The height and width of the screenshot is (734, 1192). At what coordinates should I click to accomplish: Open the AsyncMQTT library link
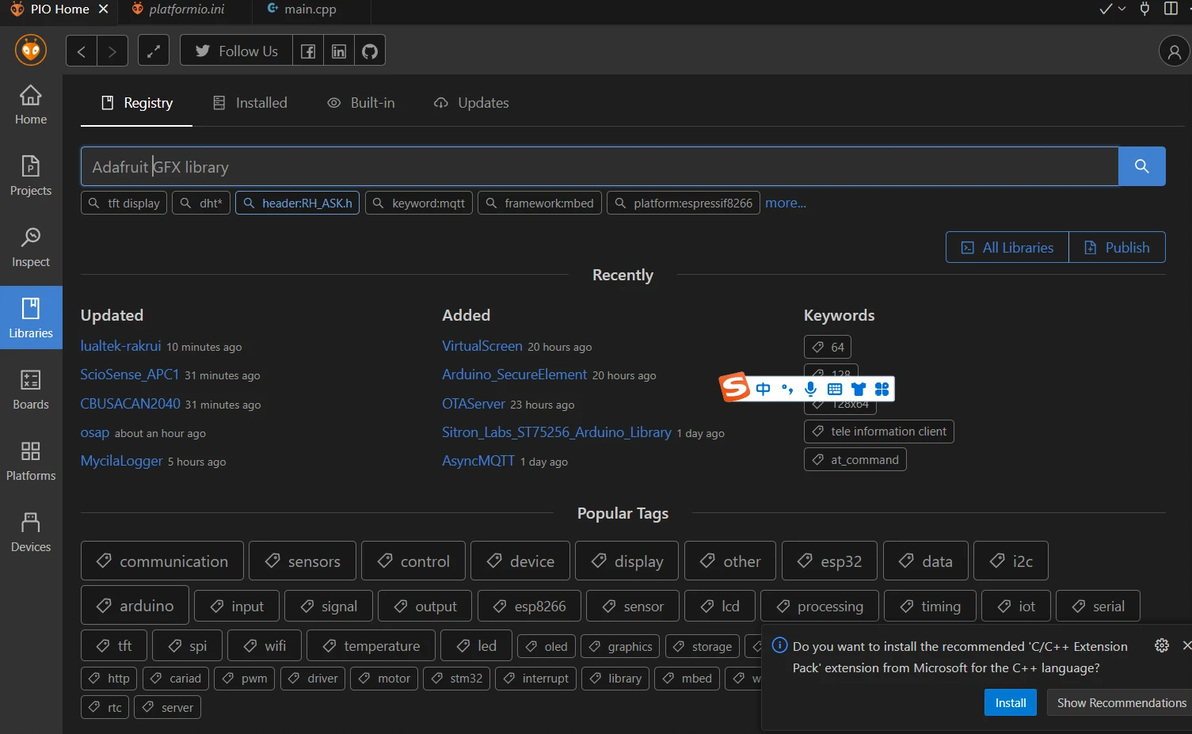click(478, 460)
